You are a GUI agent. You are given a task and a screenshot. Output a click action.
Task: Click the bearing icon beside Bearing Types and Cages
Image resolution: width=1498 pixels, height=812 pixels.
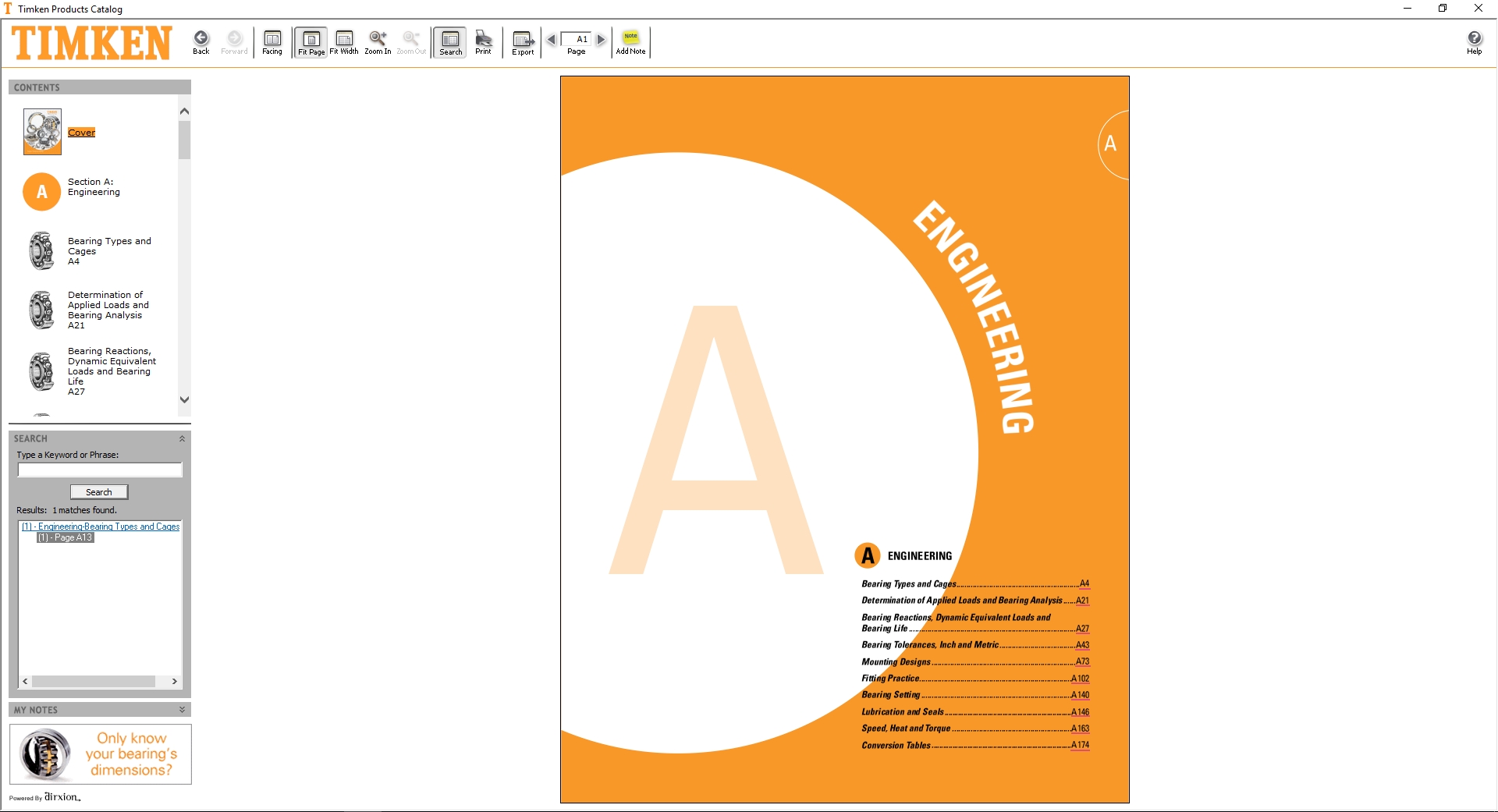point(41,251)
